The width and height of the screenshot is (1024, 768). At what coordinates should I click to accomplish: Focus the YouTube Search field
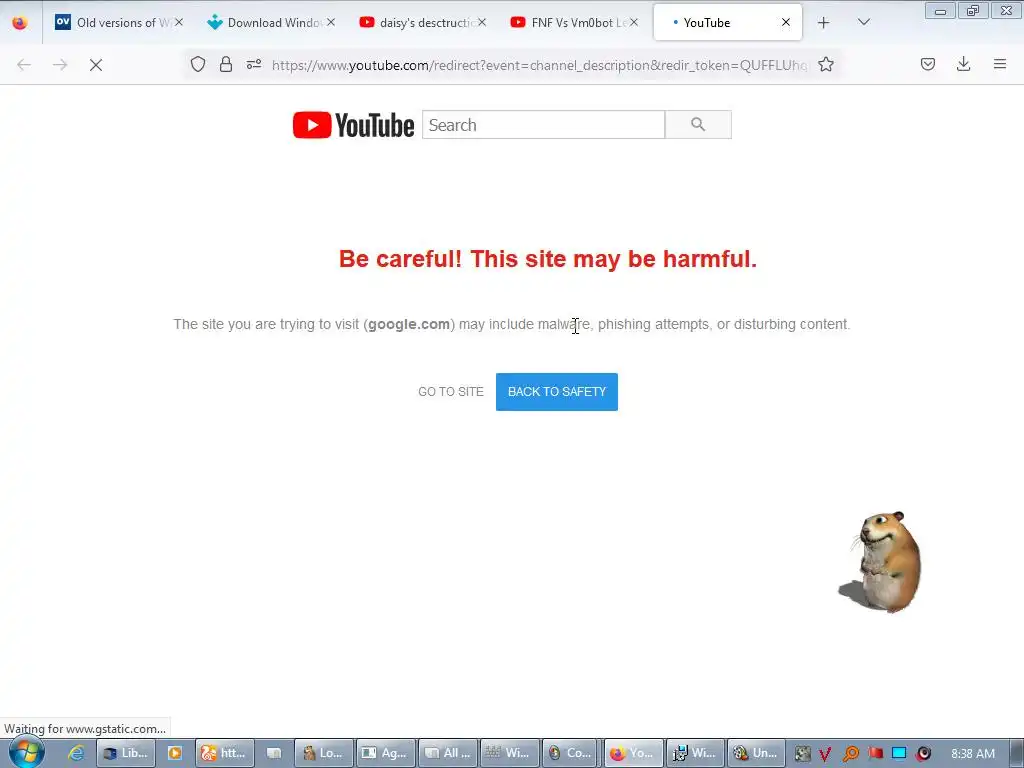point(543,125)
